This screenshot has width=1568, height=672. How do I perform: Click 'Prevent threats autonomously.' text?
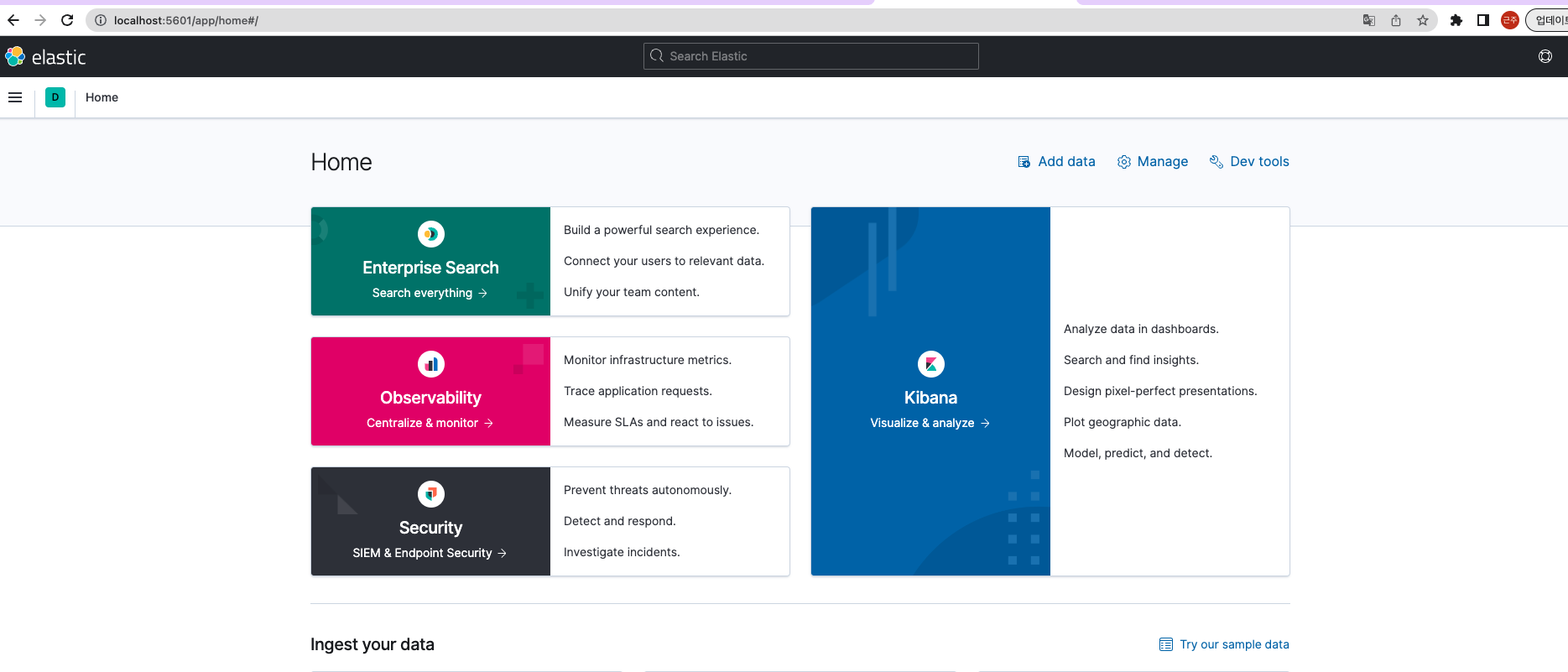point(648,490)
